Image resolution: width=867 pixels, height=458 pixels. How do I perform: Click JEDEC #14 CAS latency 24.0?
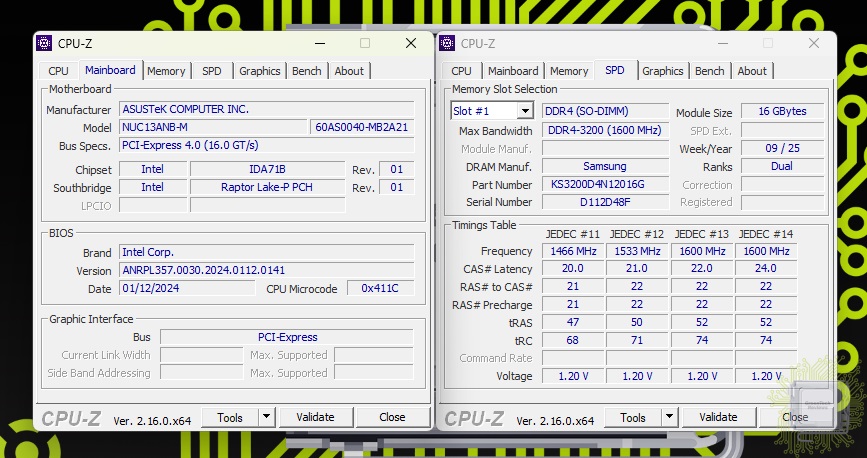tap(766, 268)
